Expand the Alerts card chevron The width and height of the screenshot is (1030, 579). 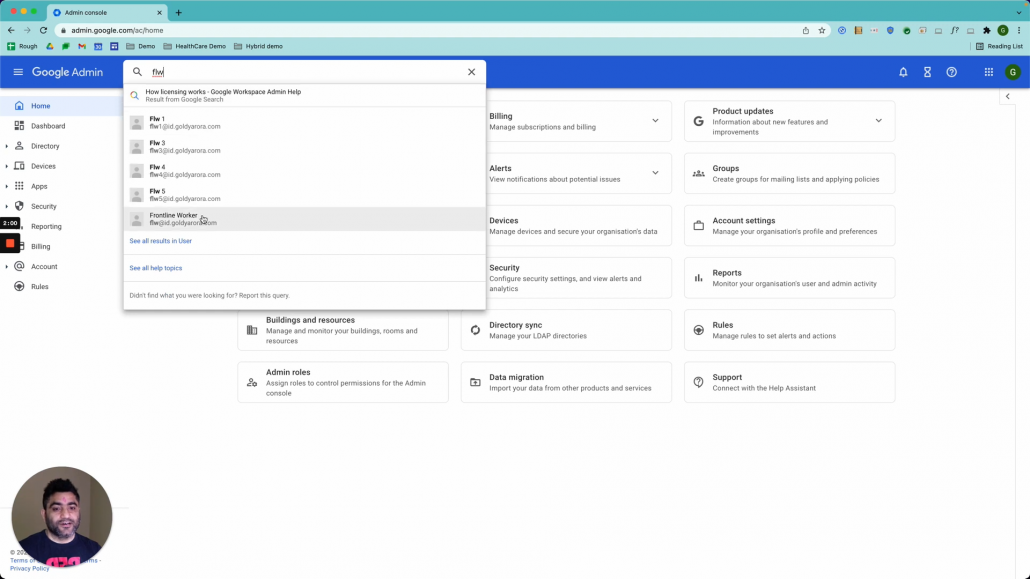click(655, 173)
